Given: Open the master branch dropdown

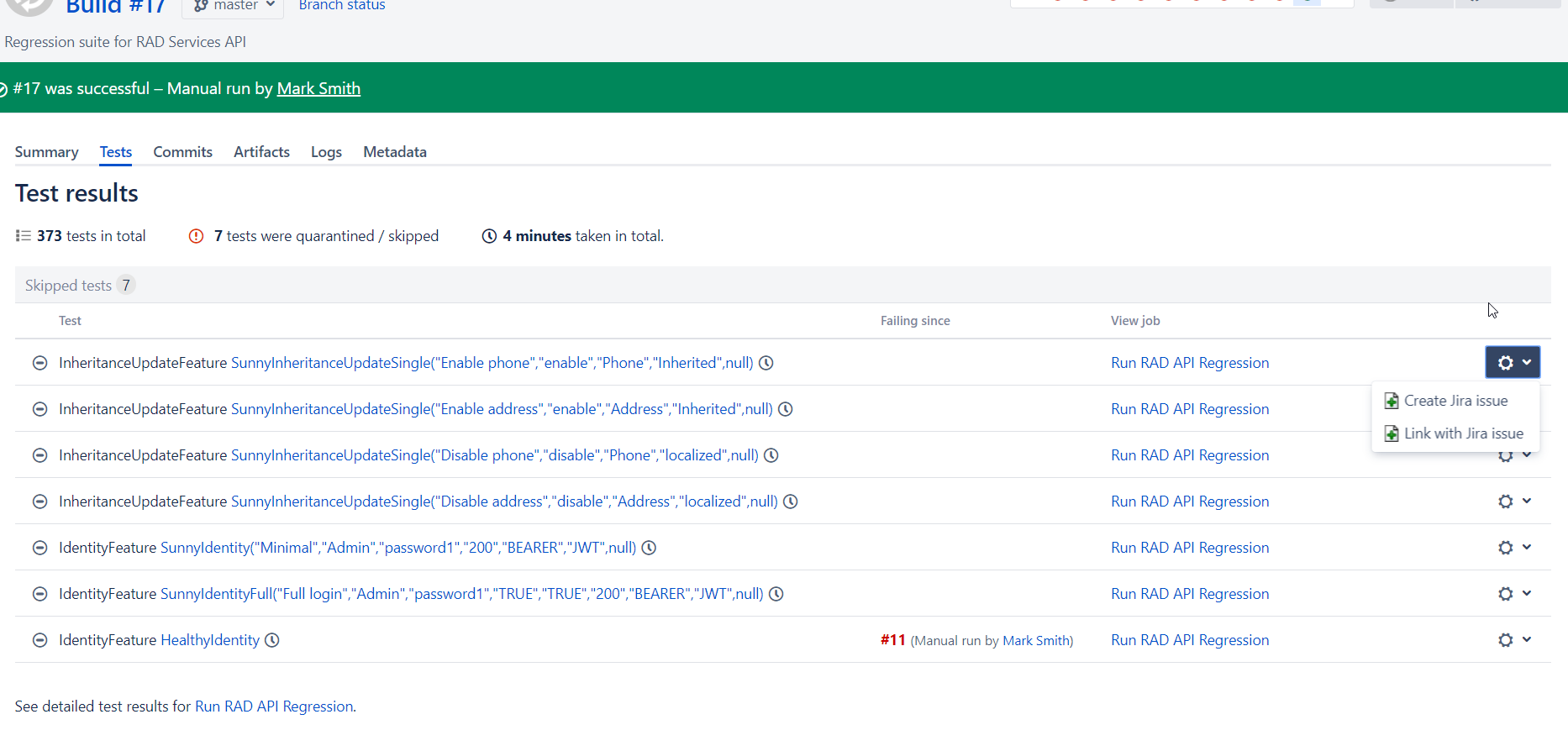Looking at the screenshot, I should (x=234, y=6).
